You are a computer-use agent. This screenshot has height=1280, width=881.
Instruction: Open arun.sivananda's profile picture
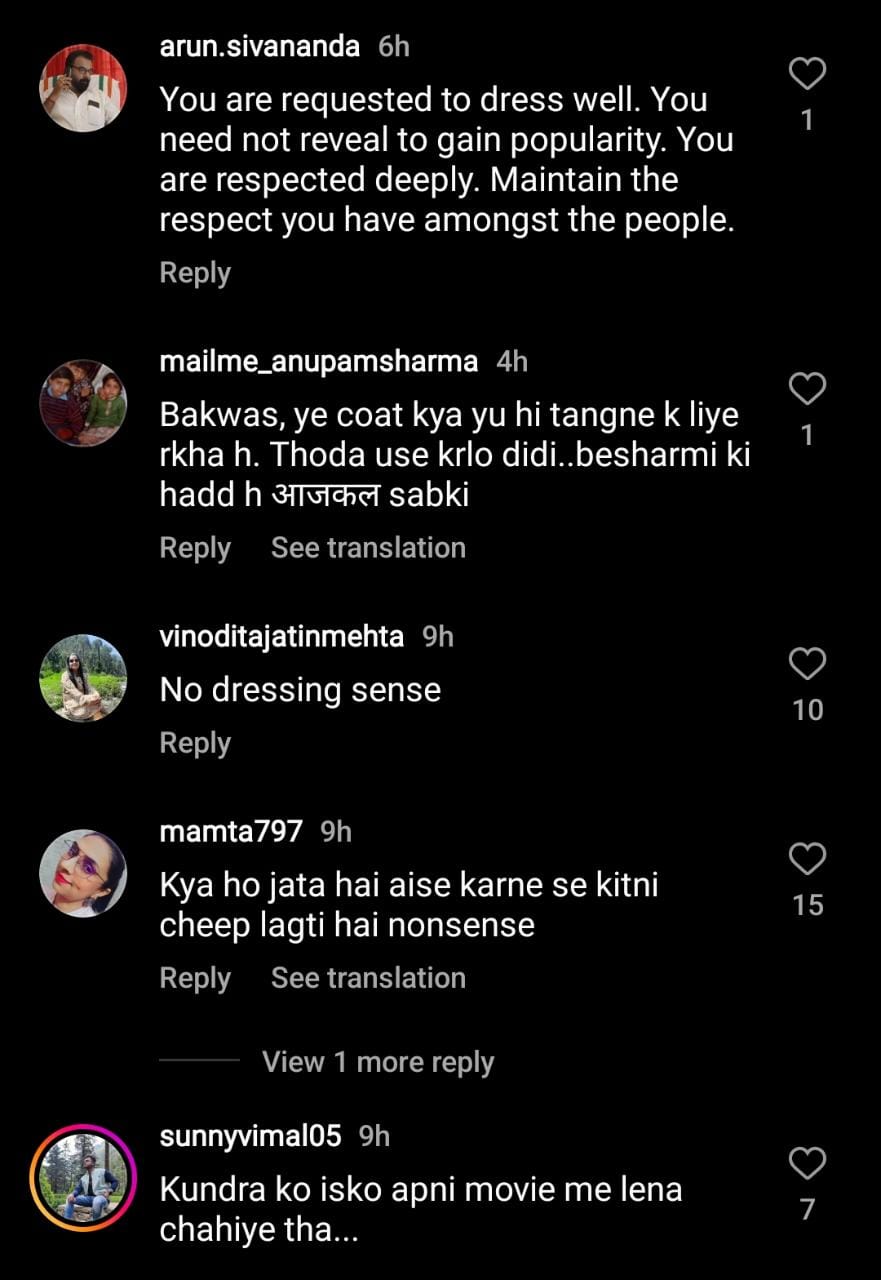pyautogui.click(x=83, y=88)
